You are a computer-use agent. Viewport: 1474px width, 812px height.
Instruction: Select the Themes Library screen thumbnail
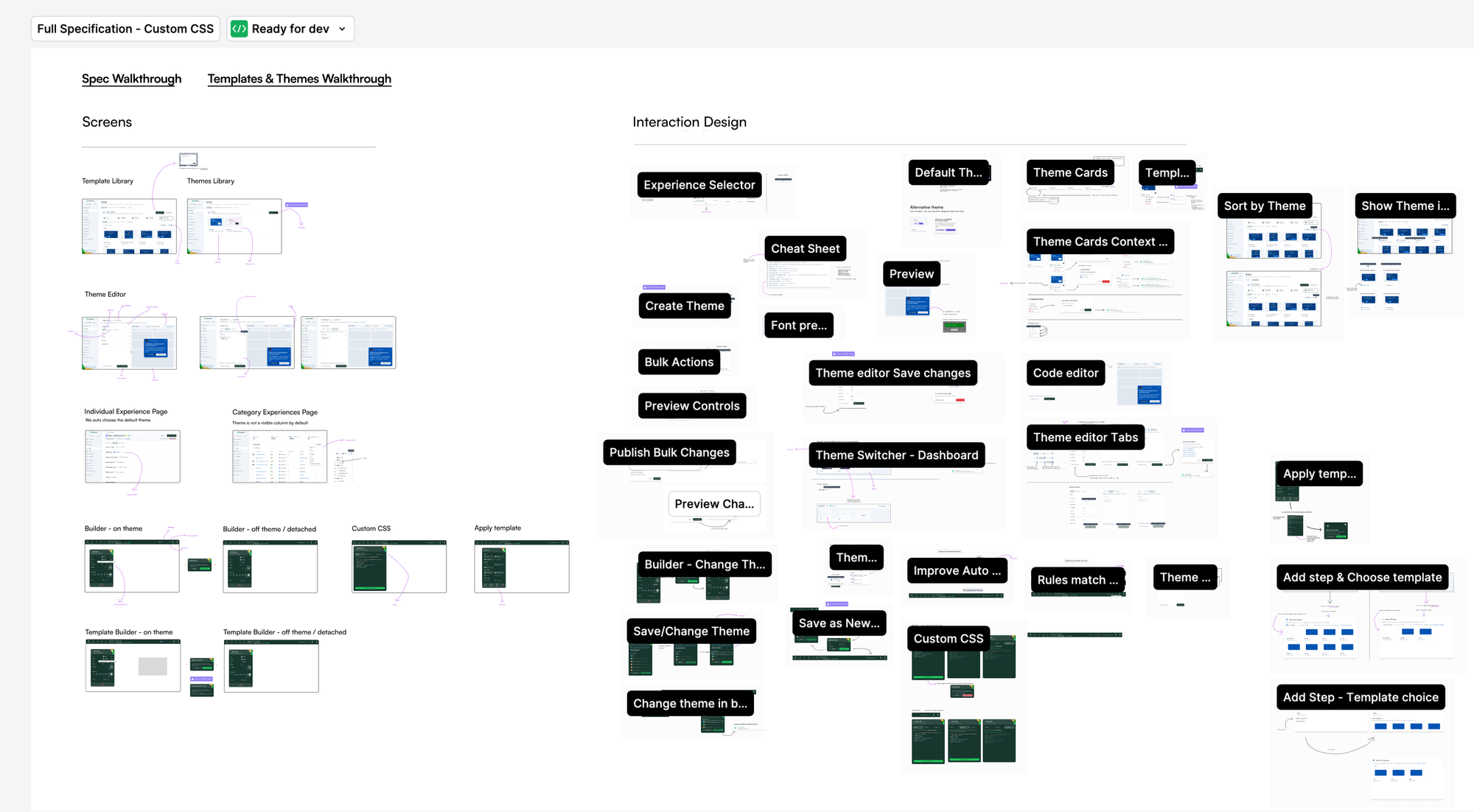[x=234, y=226]
